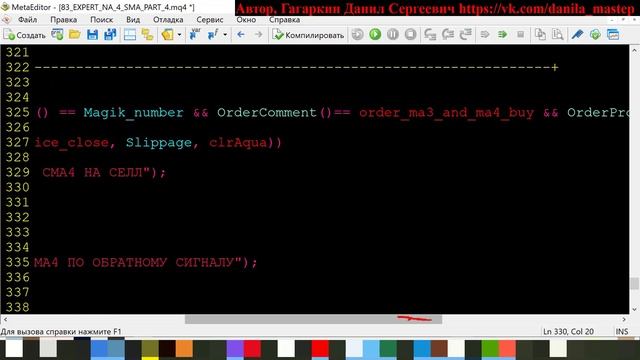Open the Отладка menu
The height and width of the screenshot is (360, 640).
point(168,20)
